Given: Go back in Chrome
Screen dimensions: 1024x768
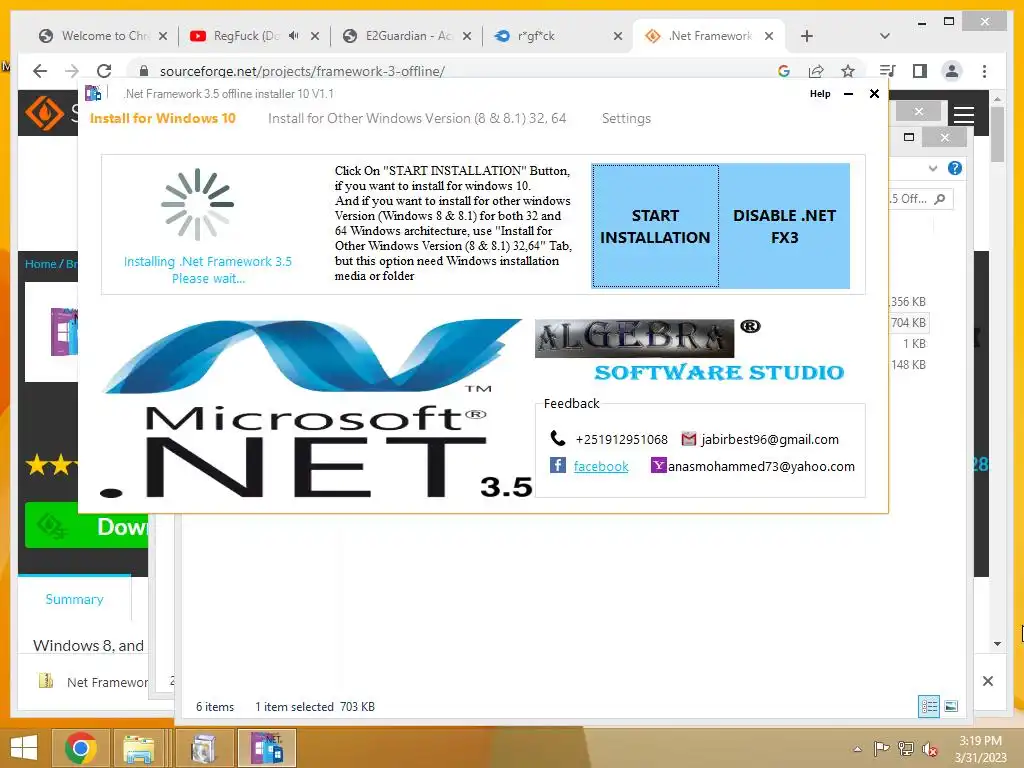Looking at the screenshot, I should coord(40,71).
